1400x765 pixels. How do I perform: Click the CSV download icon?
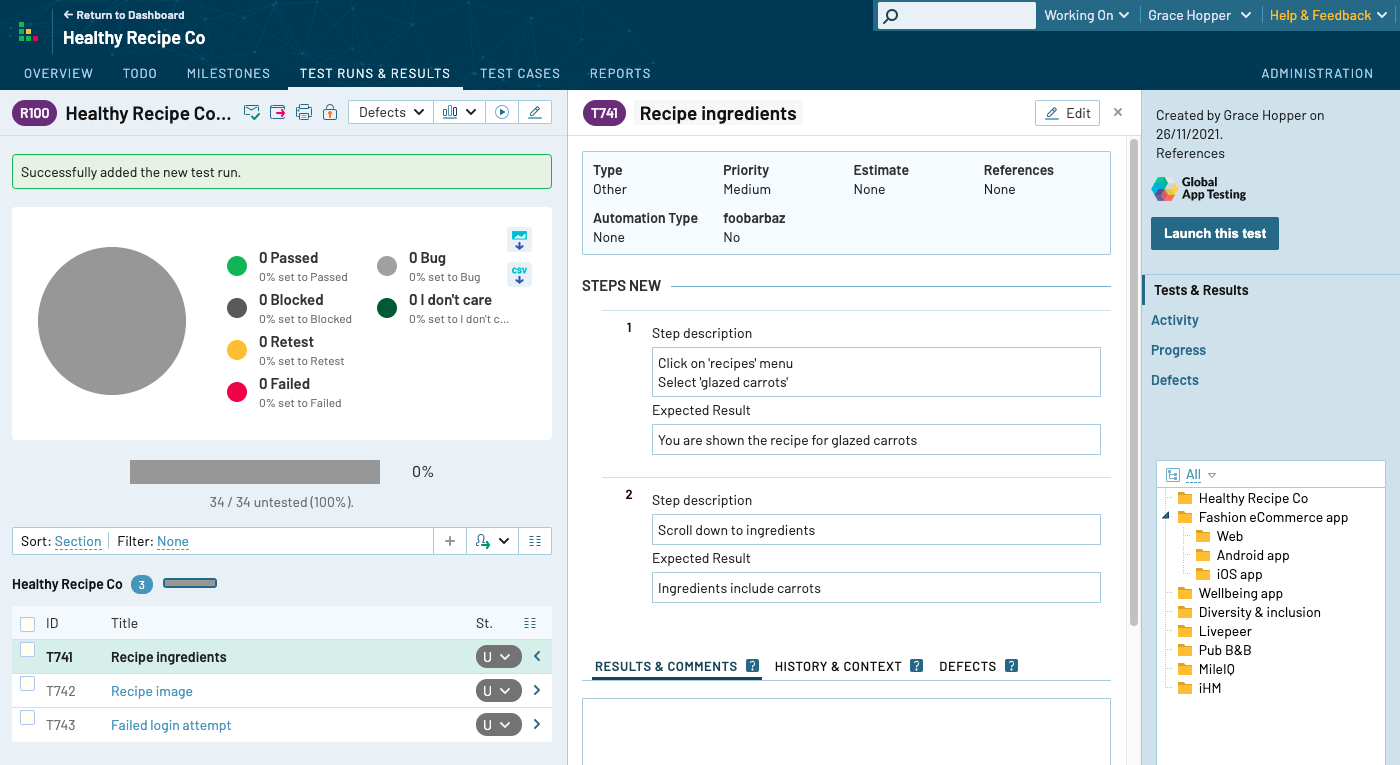[519, 275]
